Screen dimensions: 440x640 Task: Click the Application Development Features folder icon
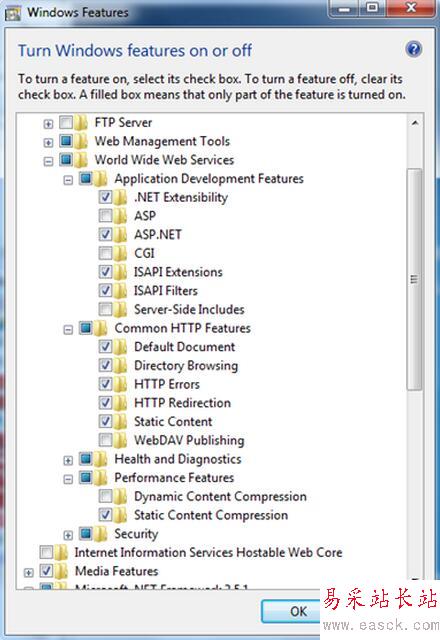(101, 179)
